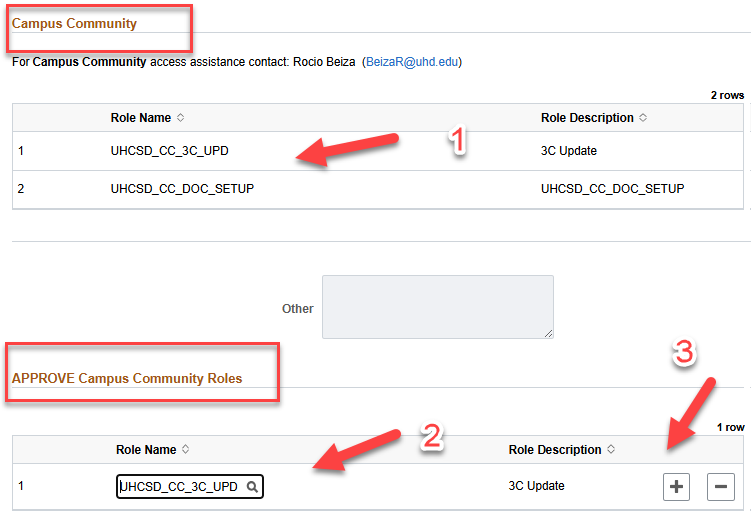This screenshot has height=526, width=751.
Task: Add a new row with plus button
Action: point(677,487)
